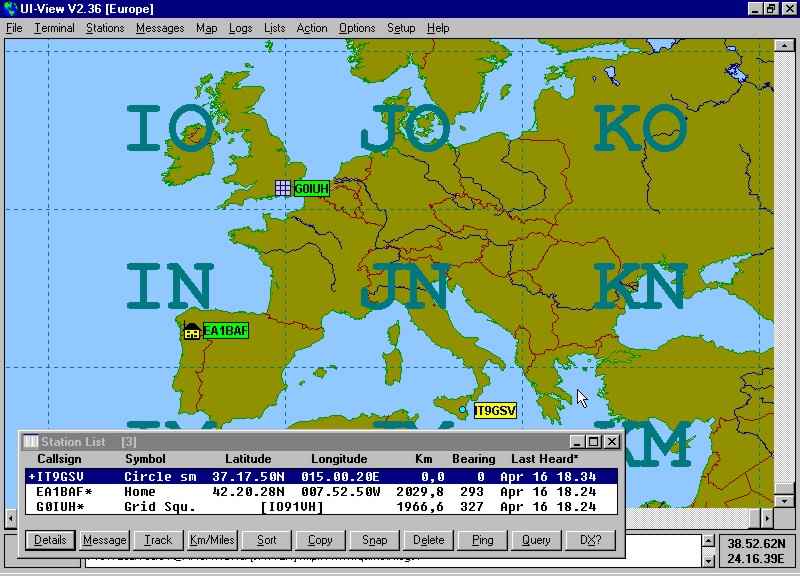Open the Messages menu
This screenshot has height=576, width=800.
pos(160,28)
